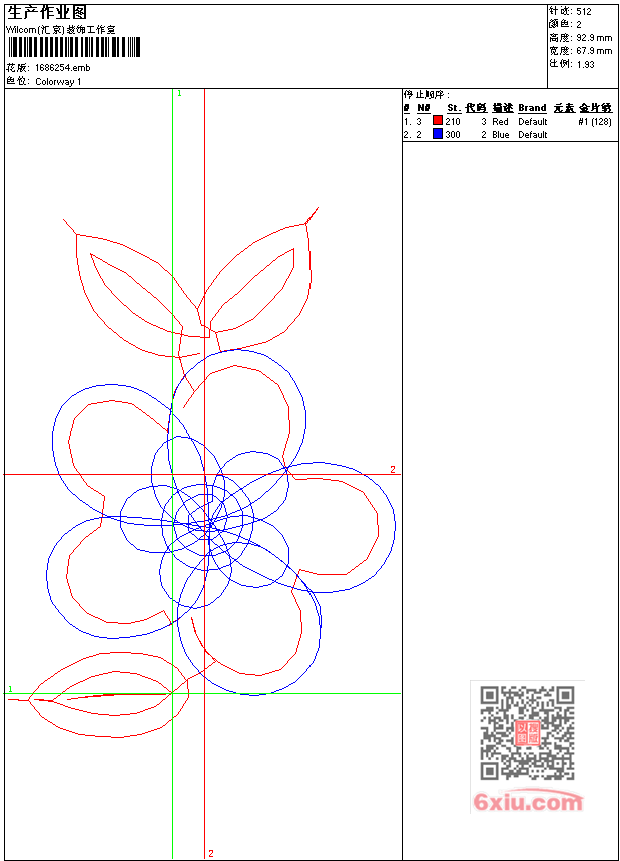Click the red '2' marker ending the horizontal line
This screenshot has width=620, height=861.
(393, 469)
